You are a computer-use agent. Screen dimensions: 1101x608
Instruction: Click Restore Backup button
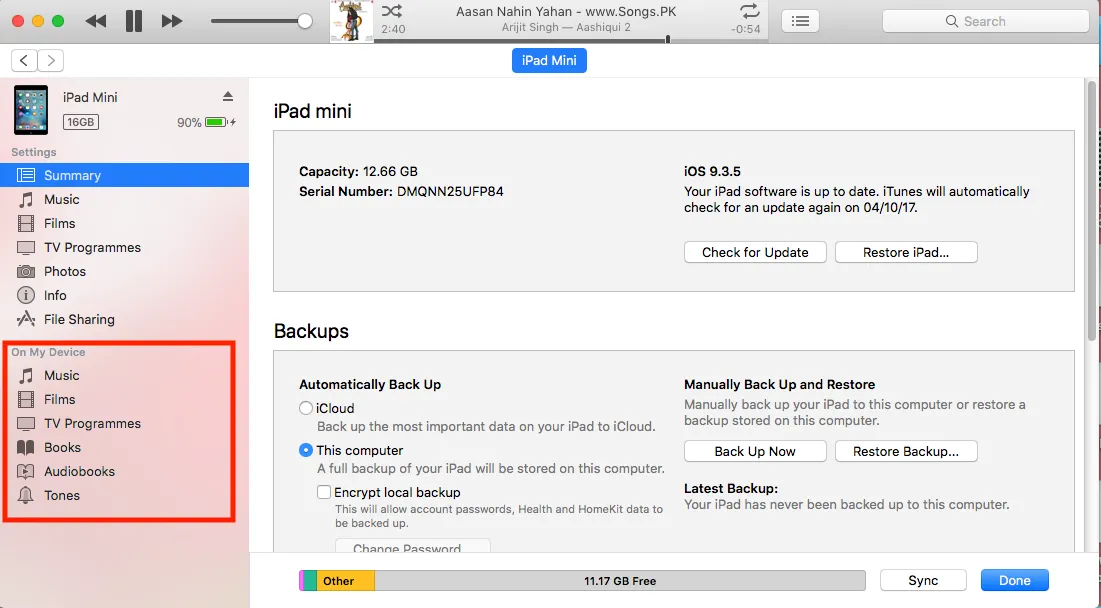pyautogui.click(x=906, y=451)
